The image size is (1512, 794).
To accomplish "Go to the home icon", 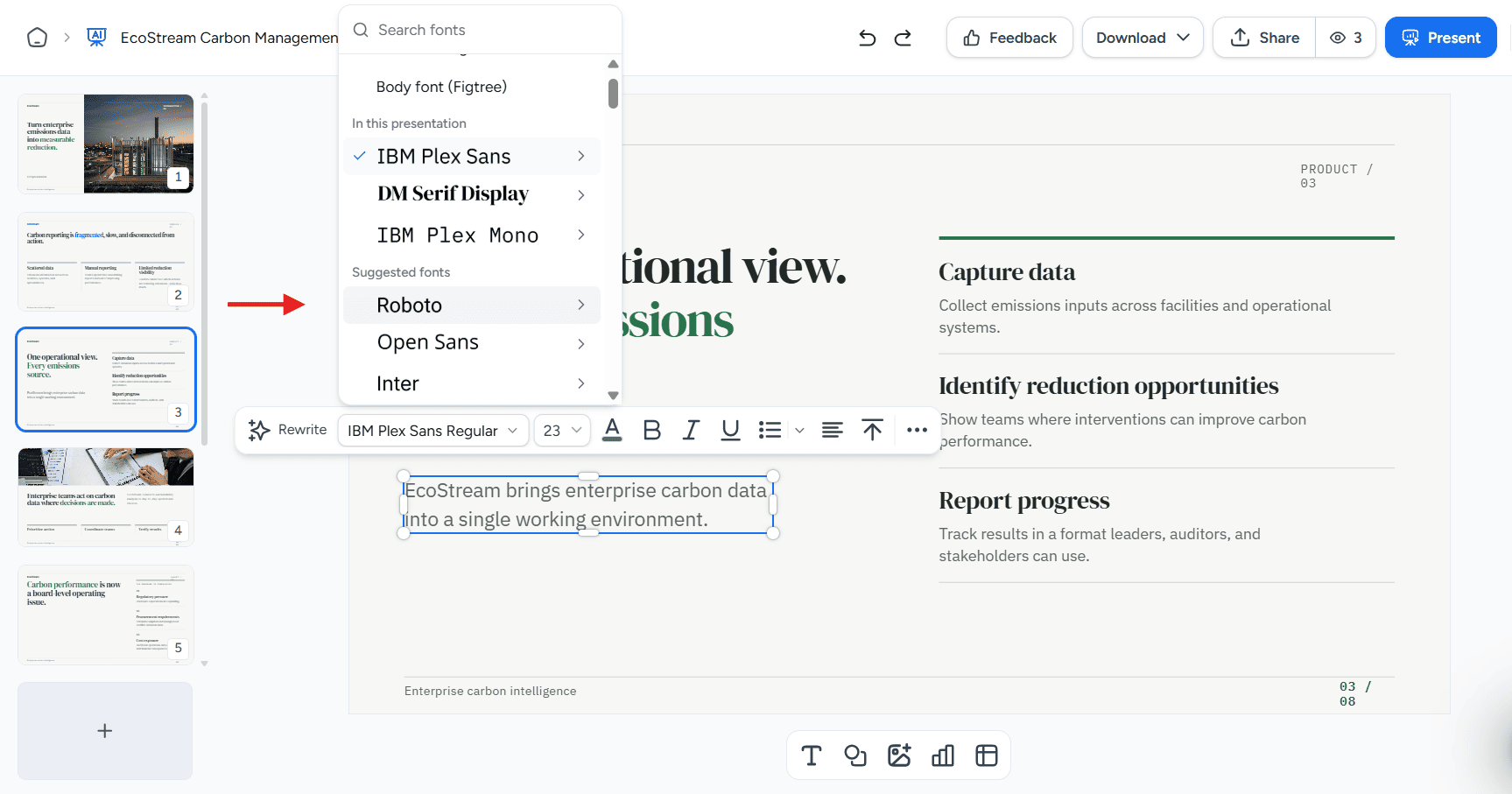I will pyautogui.click(x=37, y=38).
